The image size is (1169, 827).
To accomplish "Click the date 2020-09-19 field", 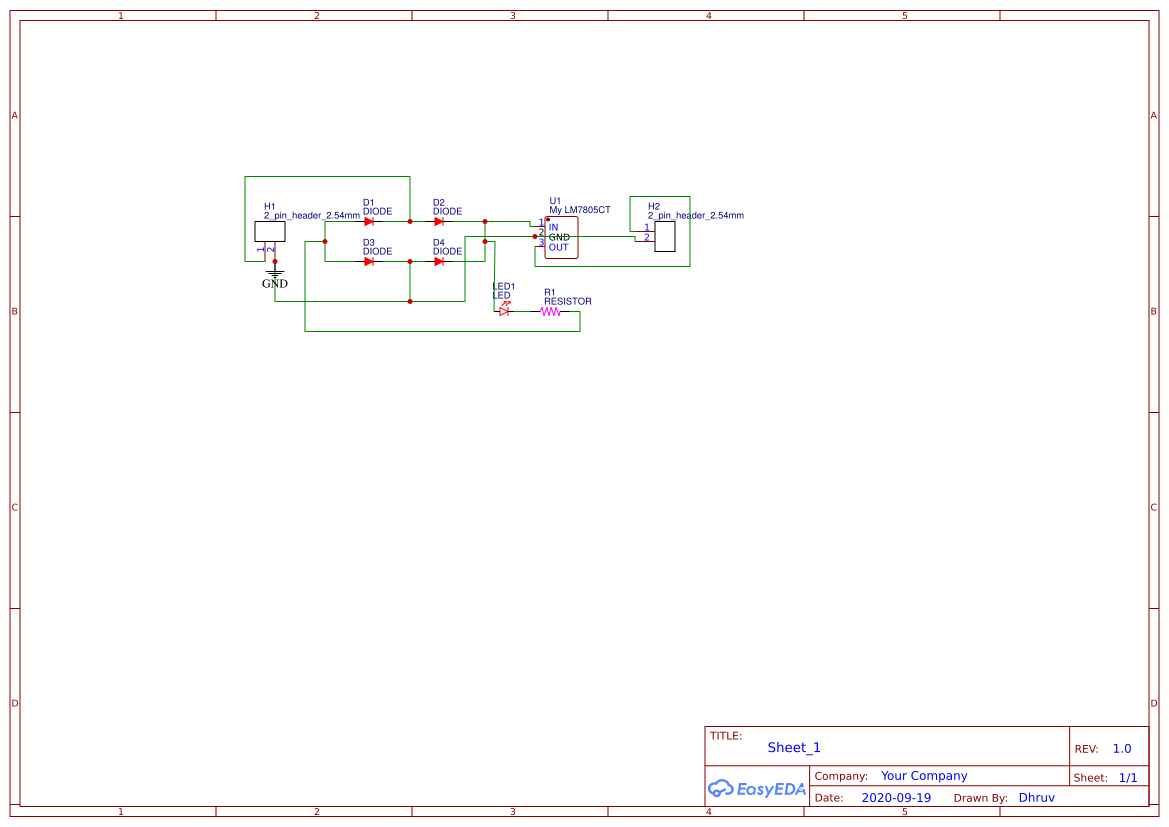I will pyautogui.click(x=897, y=797).
